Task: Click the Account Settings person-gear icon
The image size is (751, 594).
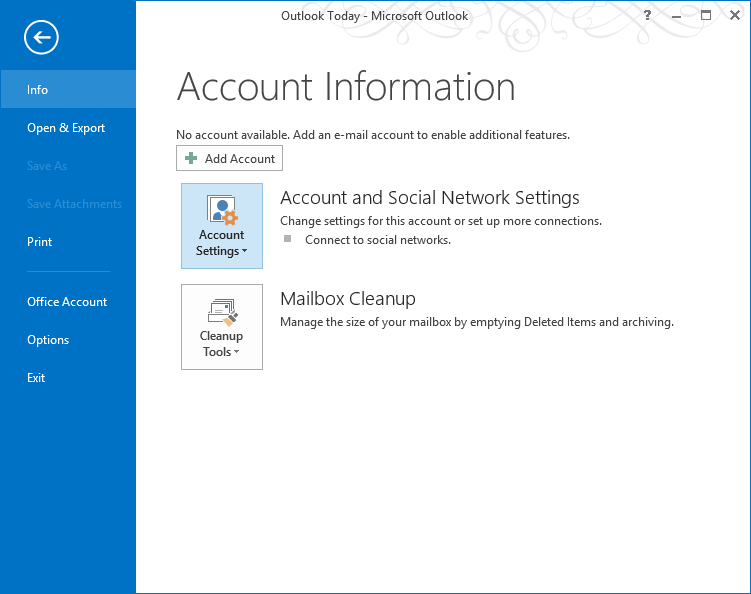Action: coord(221,210)
